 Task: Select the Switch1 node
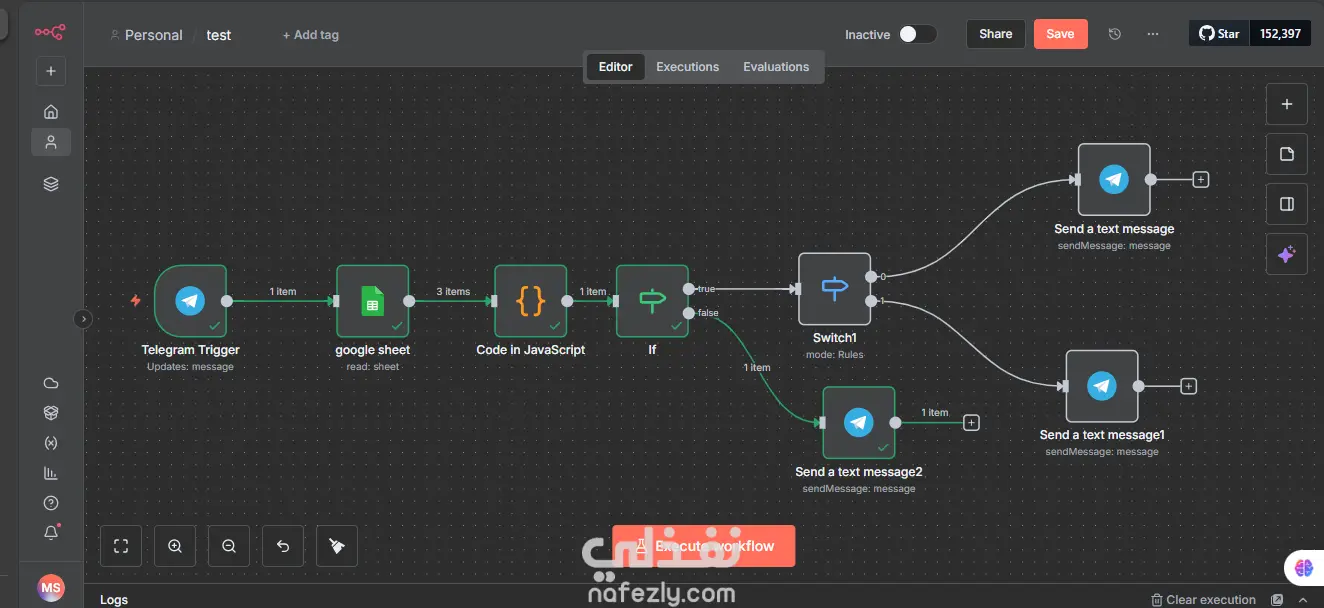(834, 289)
